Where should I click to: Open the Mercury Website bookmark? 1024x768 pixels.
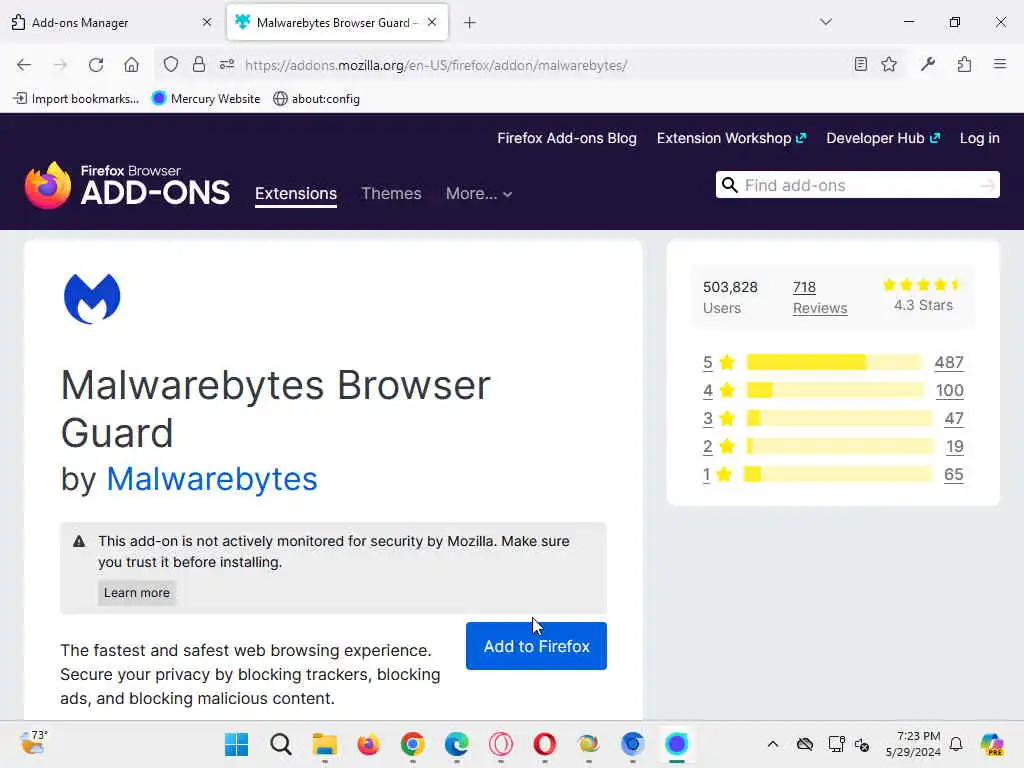[x=206, y=99]
